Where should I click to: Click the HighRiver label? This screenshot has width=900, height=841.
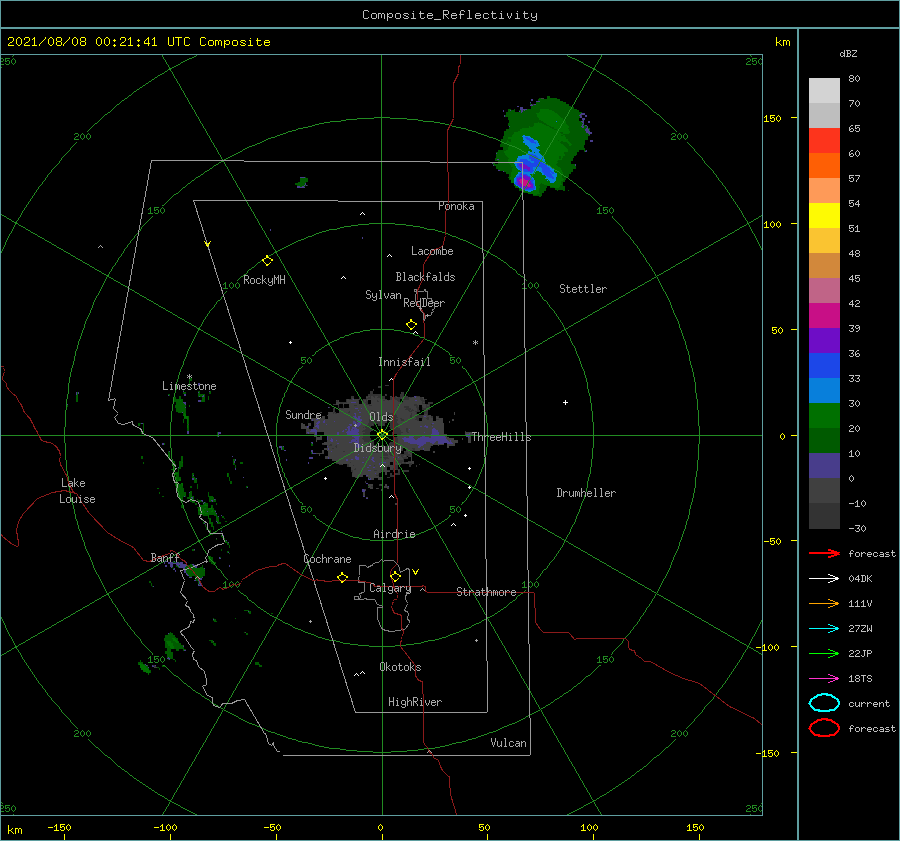click(415, 702)
